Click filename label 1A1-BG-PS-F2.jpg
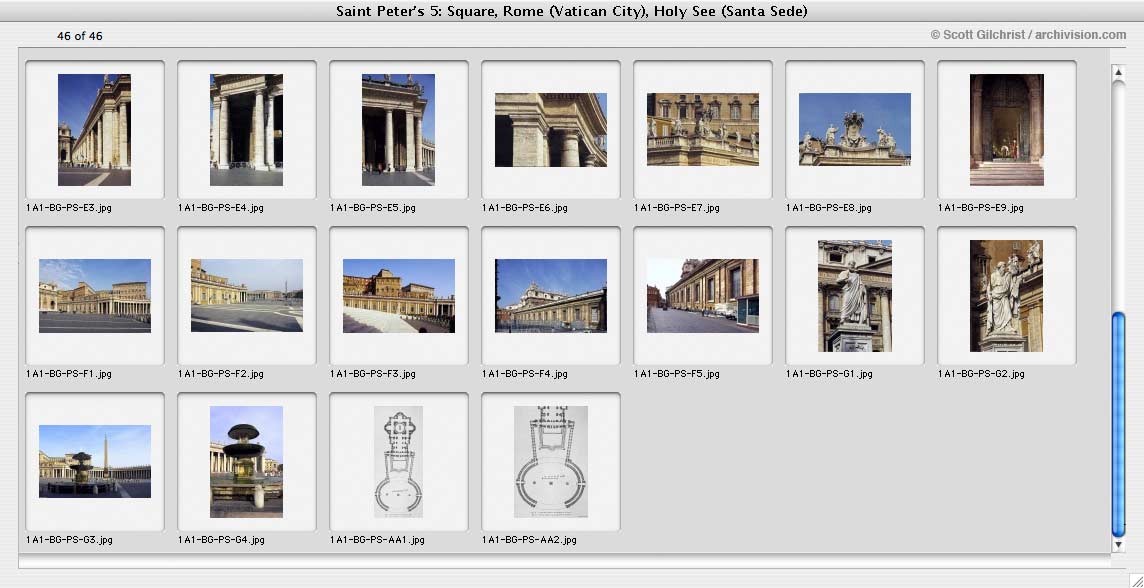Image resolution: width=1144 pixels, height=588 pixels. [x=220, y=374]
